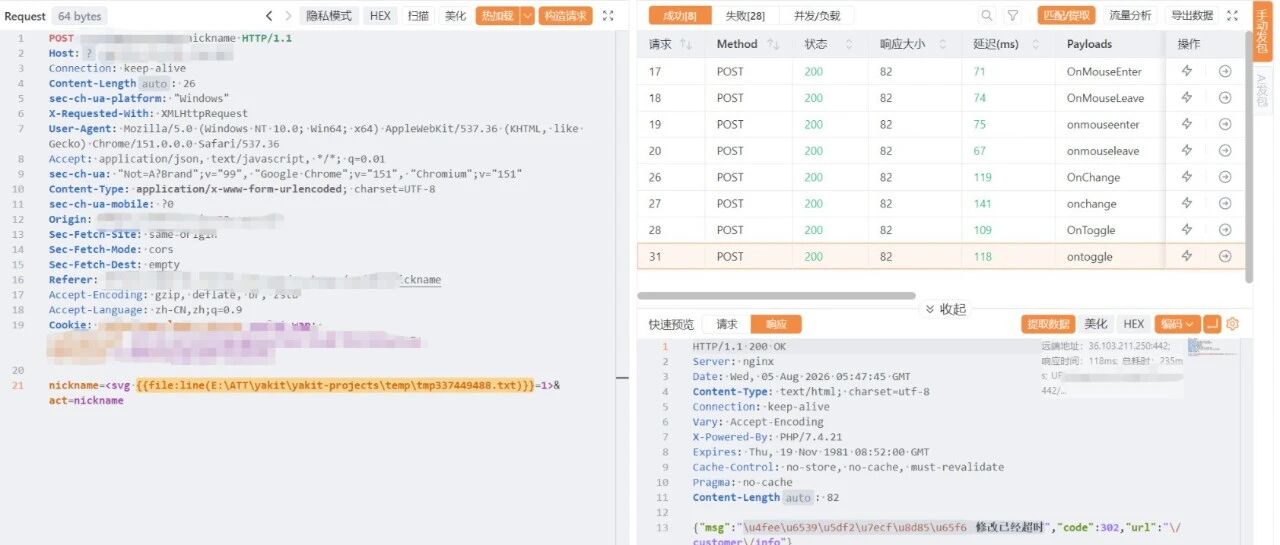Click the search magnifier icon above the results table
This screenshot has height=545, width=1280.
pos(987,16)
